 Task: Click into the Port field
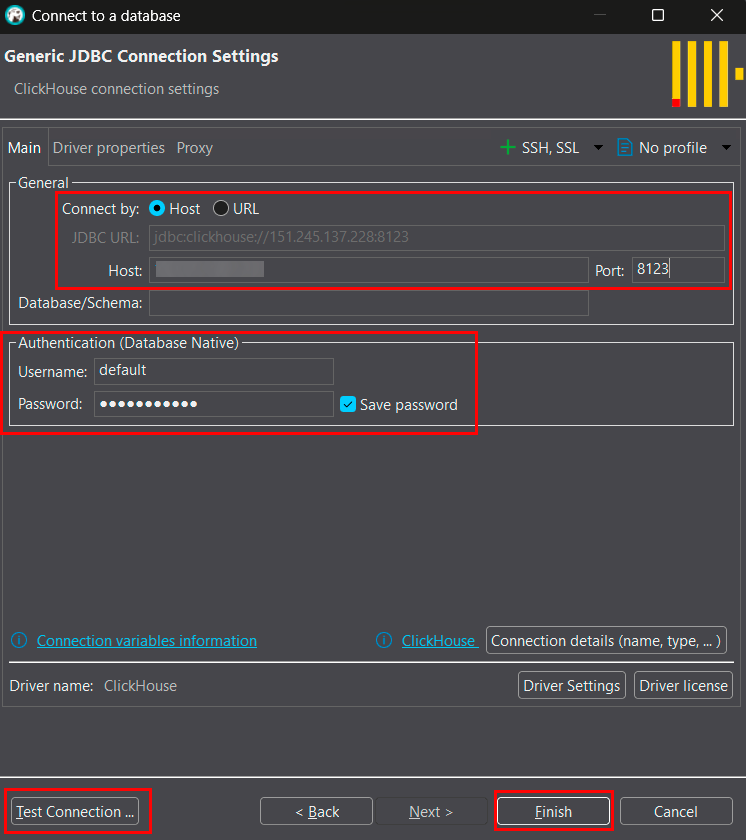tap(678, 270)
